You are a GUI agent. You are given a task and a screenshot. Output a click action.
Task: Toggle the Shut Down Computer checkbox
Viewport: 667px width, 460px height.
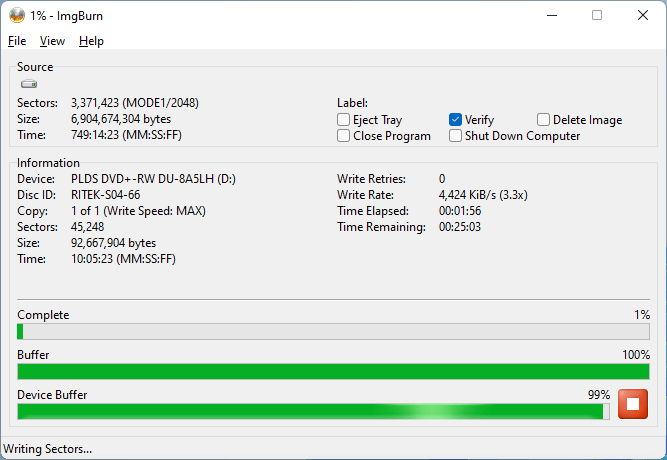point(456,136)
